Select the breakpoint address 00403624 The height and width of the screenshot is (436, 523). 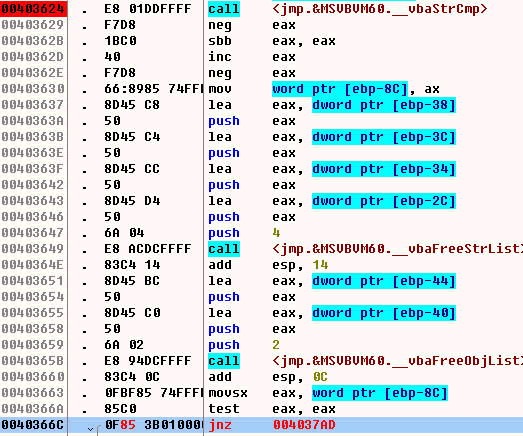(33, 9)
